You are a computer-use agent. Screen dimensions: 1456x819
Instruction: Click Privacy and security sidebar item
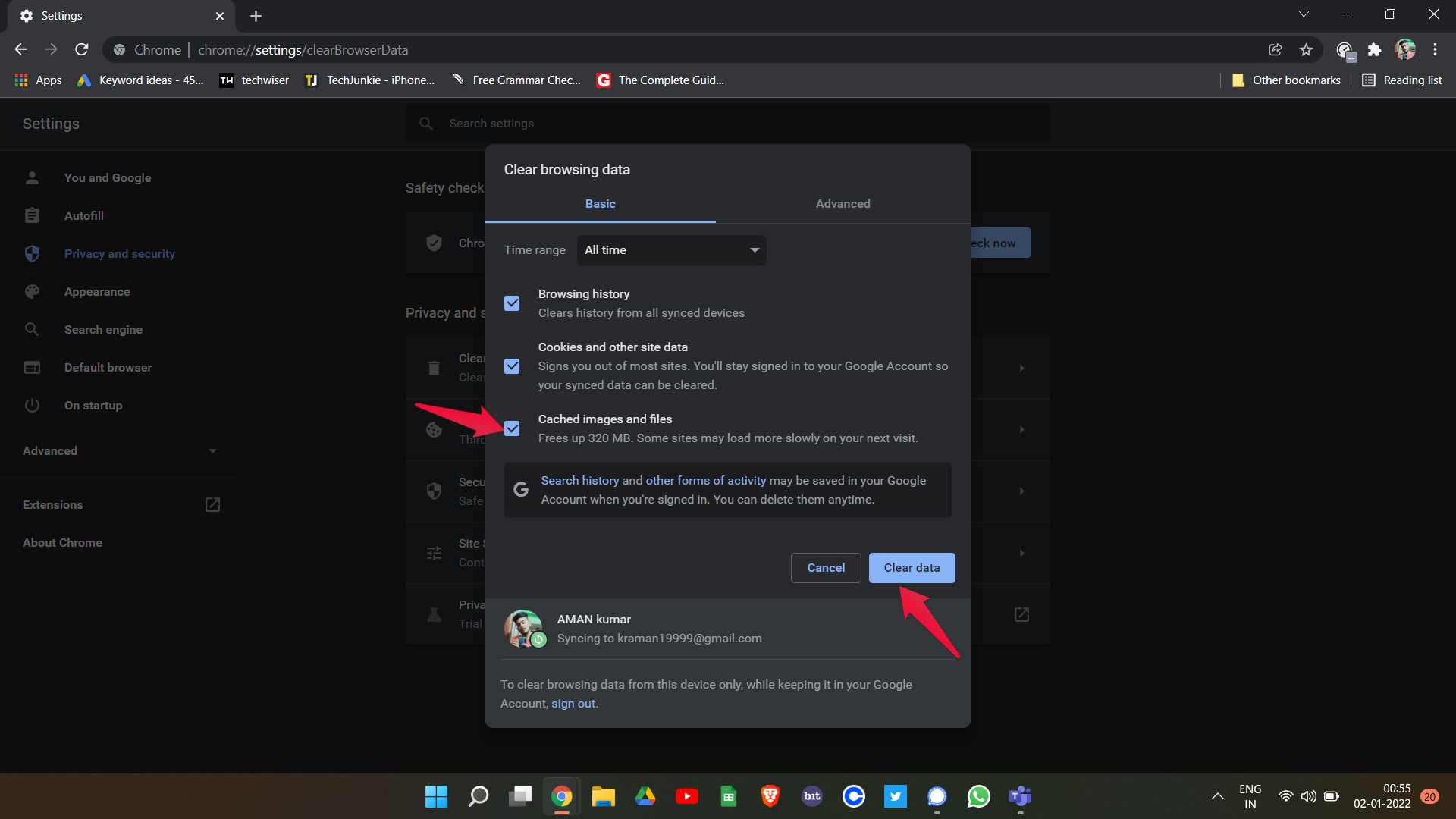tap(119, 252)
